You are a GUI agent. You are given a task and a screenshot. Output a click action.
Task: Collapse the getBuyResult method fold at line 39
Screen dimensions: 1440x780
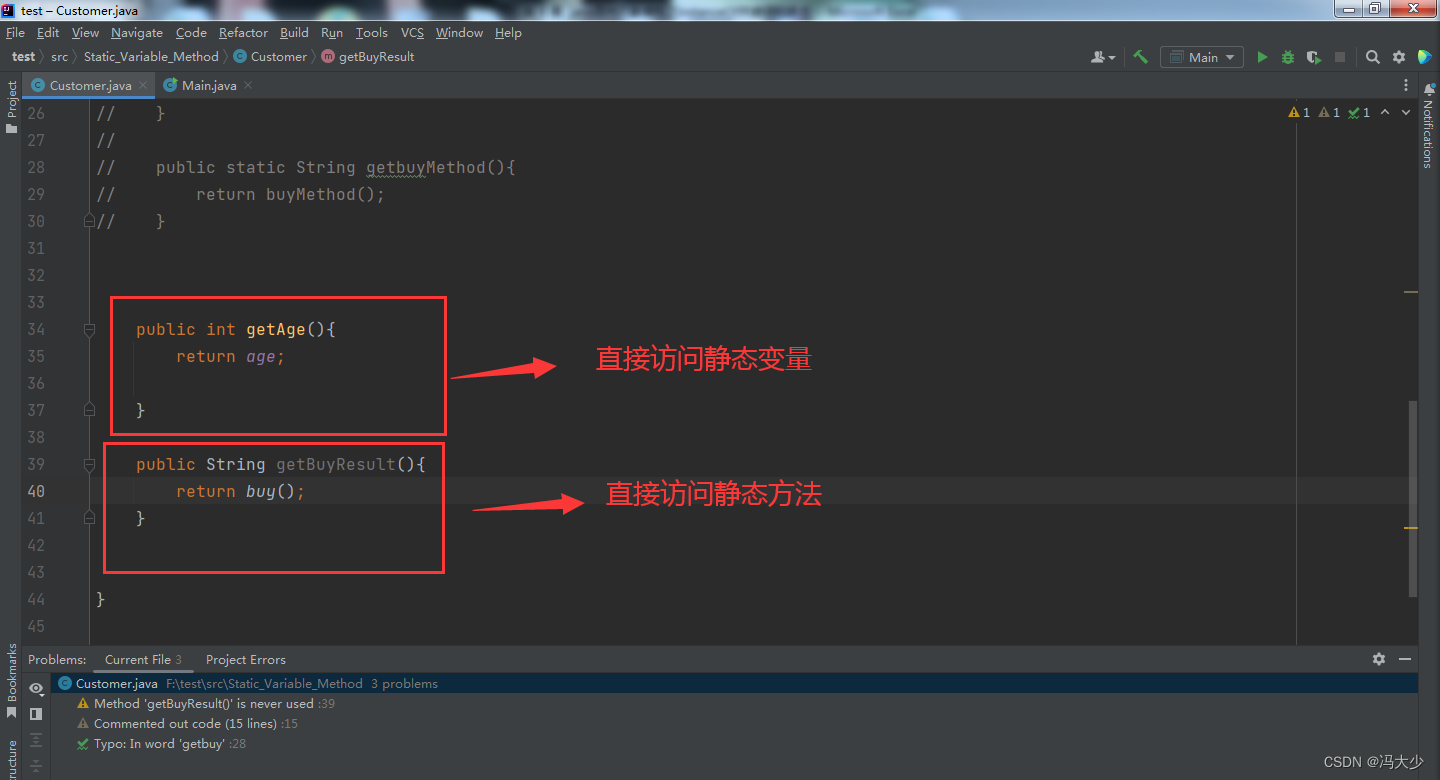[x=89, y=464]
